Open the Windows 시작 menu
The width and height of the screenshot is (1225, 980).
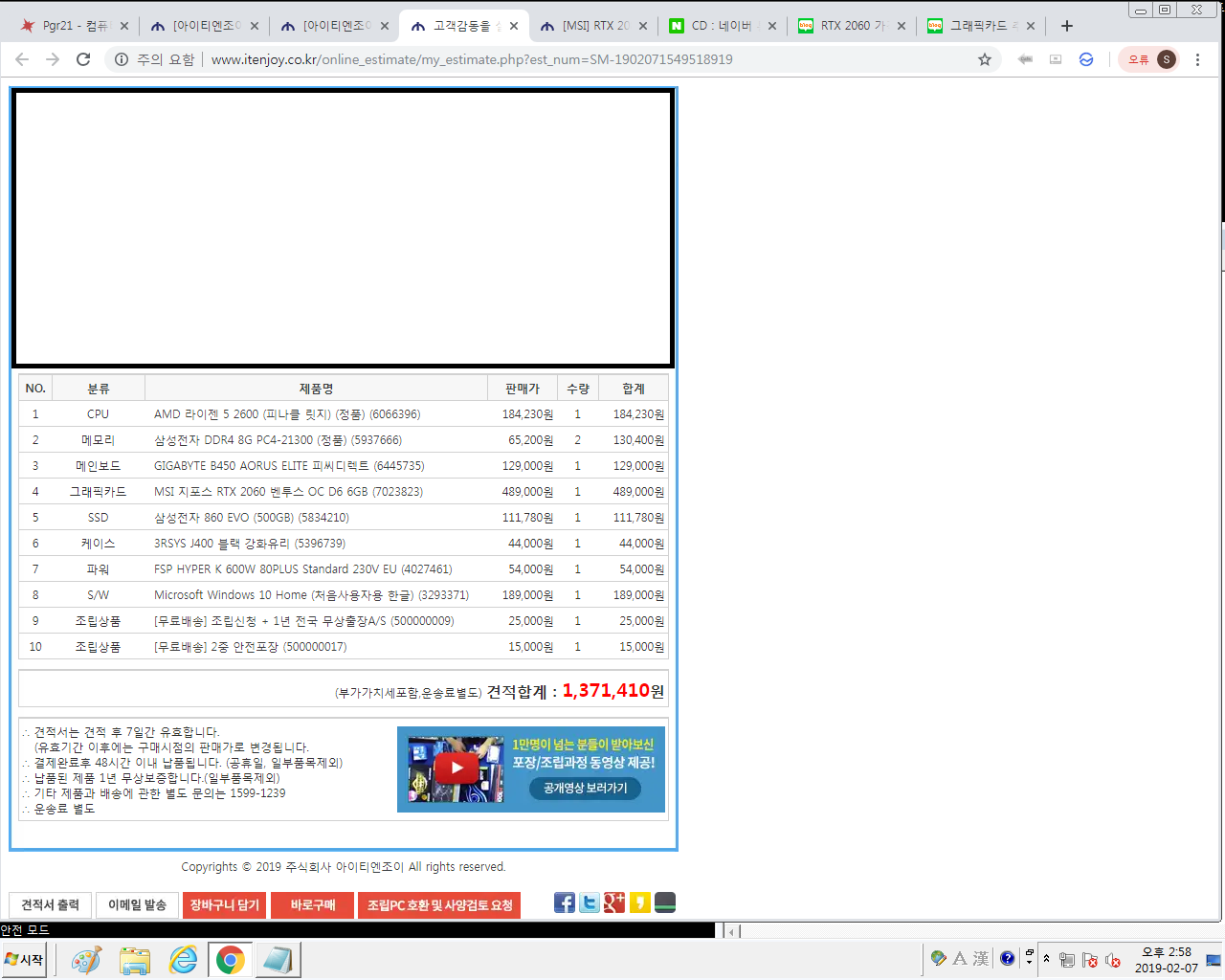coord(25,960)
